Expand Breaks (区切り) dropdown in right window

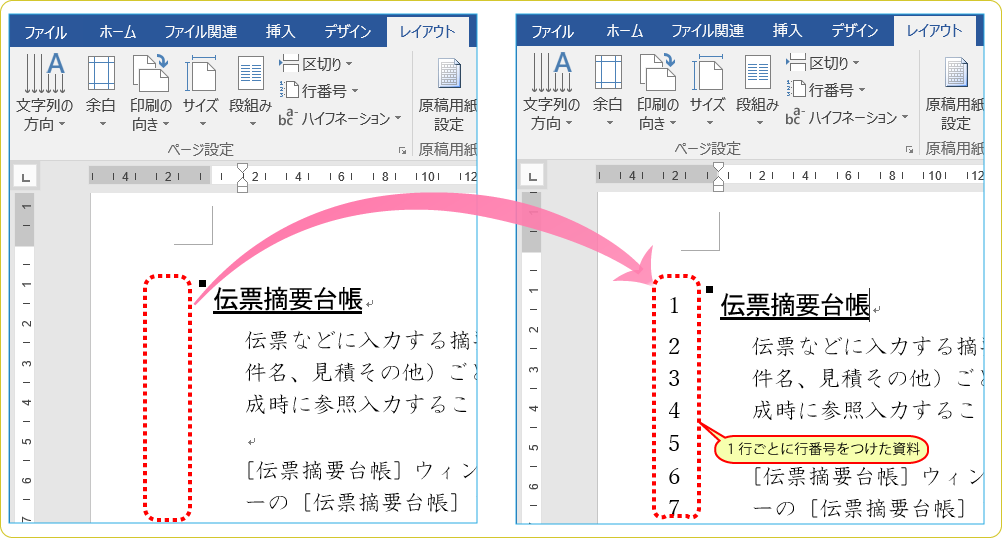(827, 63)
